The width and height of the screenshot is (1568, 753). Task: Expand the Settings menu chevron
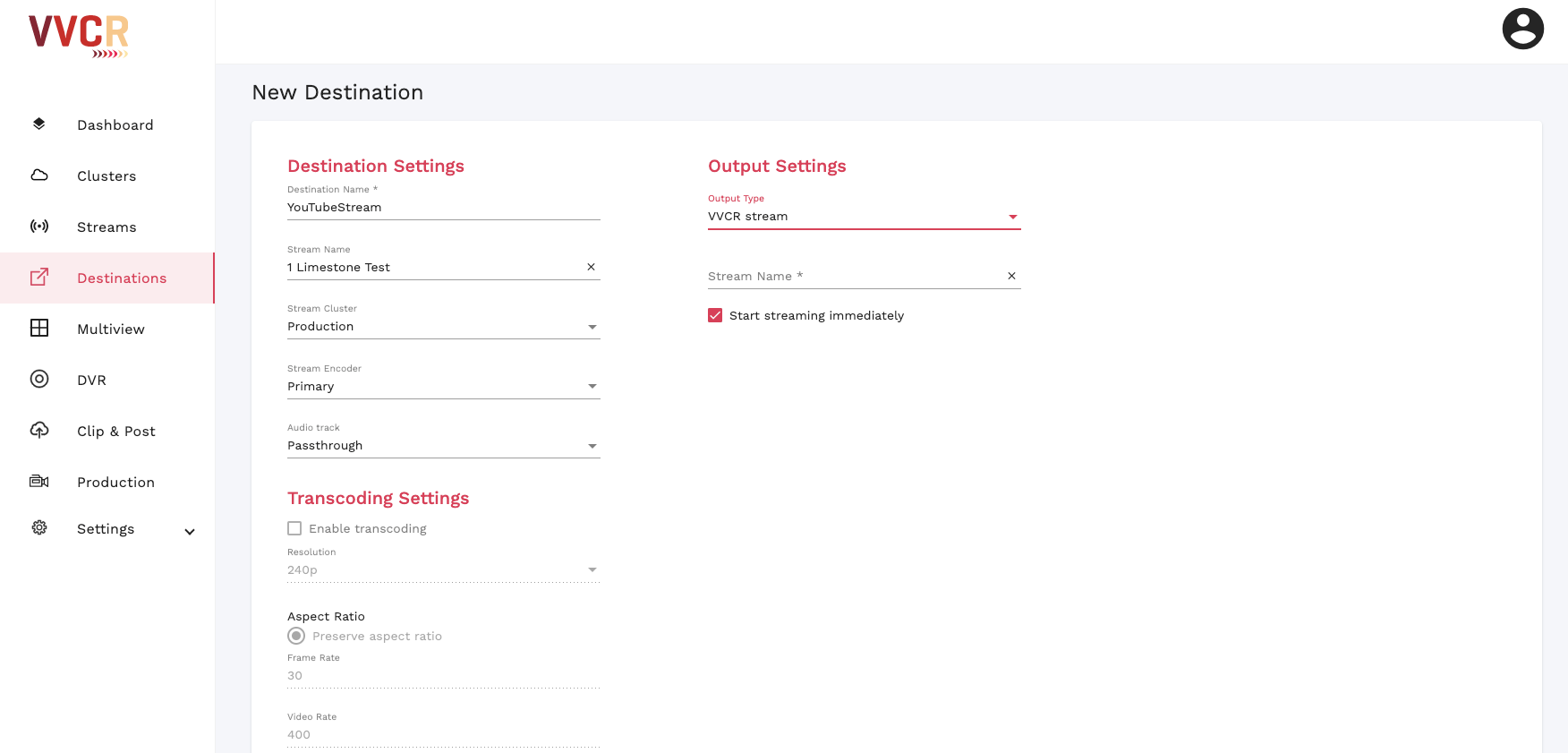tap(190, 531)
